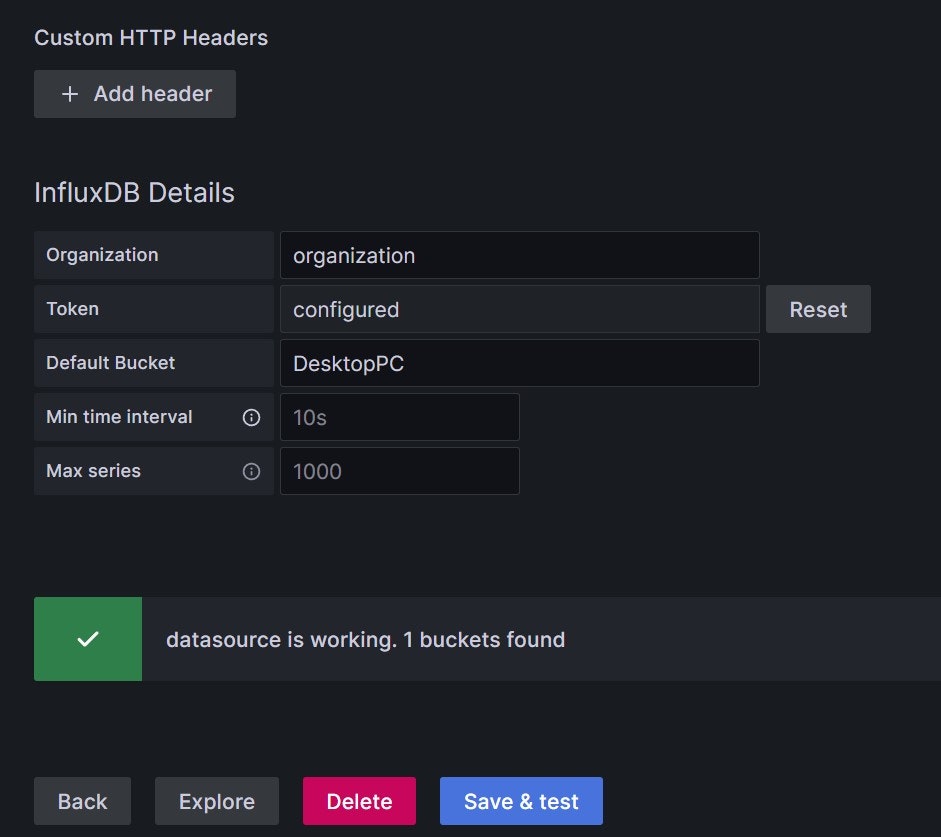The image size is (941, 837).
Task: Click the plus icon in Add header
Action: point(70,94)
